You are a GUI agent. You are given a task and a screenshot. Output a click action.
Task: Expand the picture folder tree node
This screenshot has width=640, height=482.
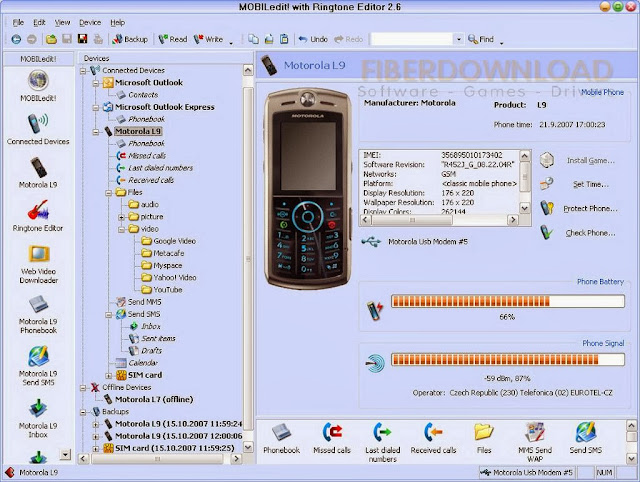click(x=121, y=217)
